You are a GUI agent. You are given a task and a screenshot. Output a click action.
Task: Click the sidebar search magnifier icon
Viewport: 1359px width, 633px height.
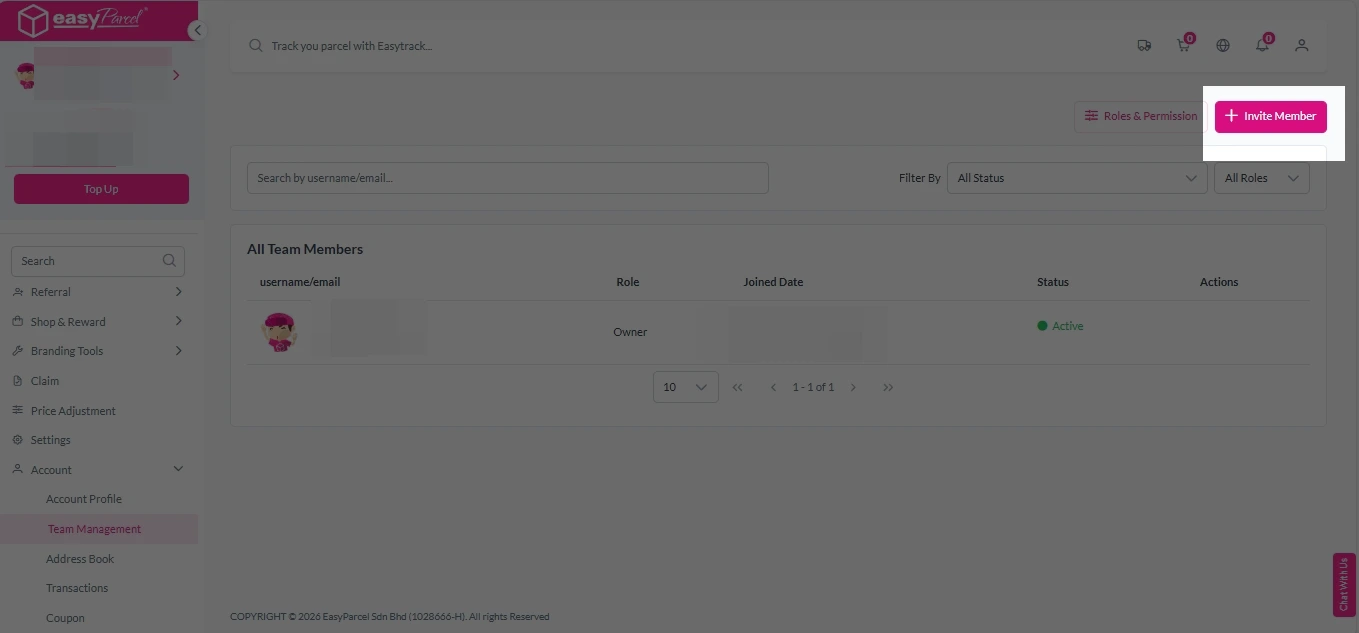pos(169,261)
